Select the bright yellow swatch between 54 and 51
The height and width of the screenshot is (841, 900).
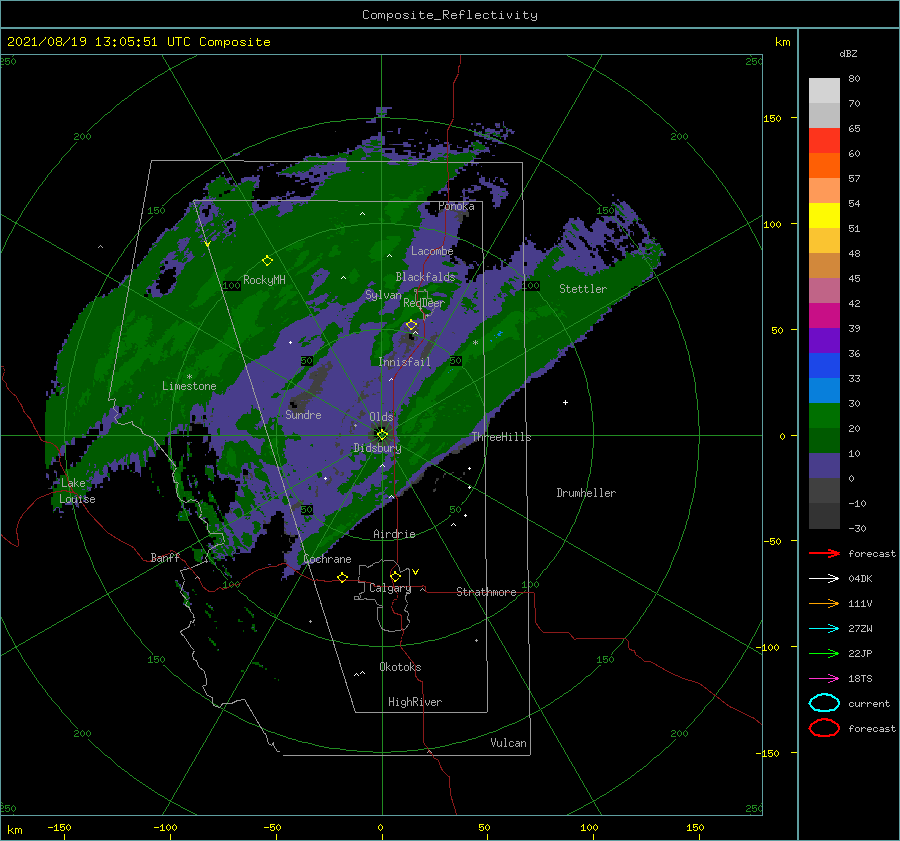(x=824, y=216)
